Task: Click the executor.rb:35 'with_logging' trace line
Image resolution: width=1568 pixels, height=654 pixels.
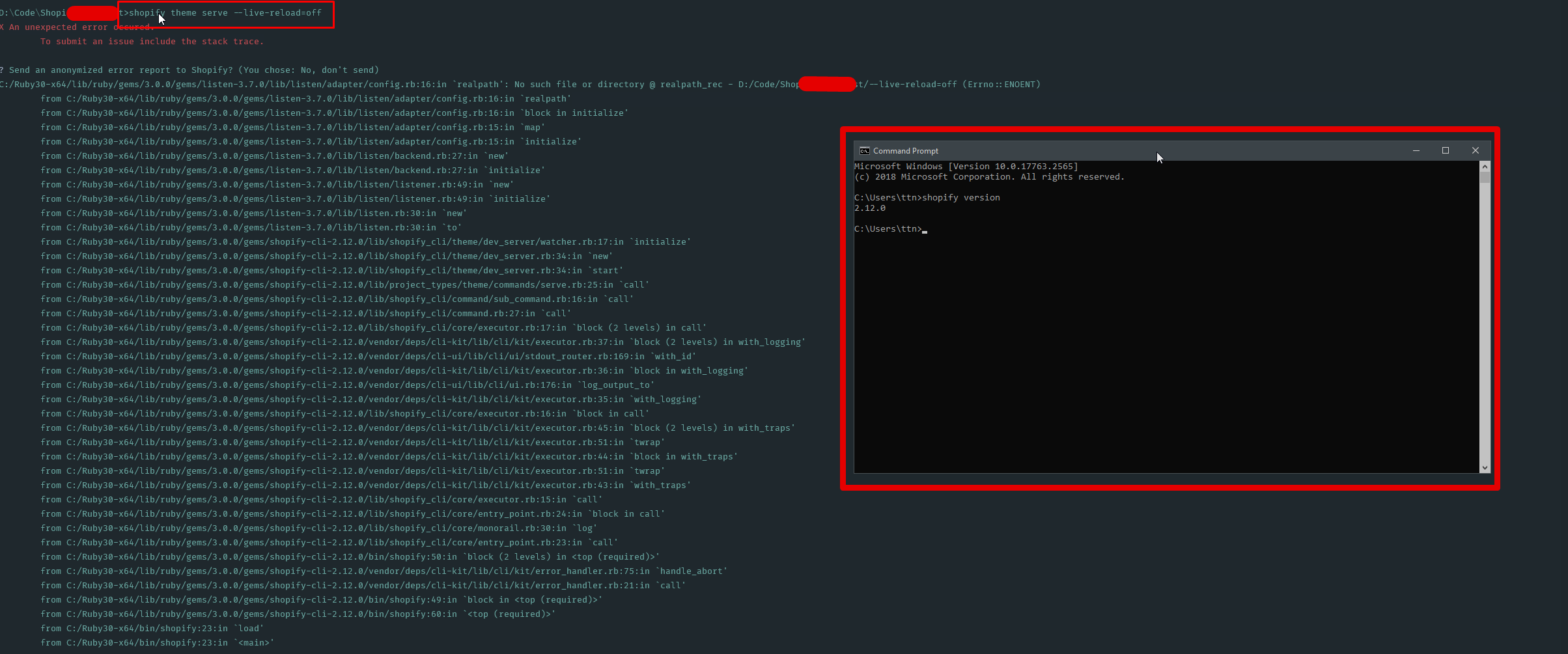Action: click(371, 400)
